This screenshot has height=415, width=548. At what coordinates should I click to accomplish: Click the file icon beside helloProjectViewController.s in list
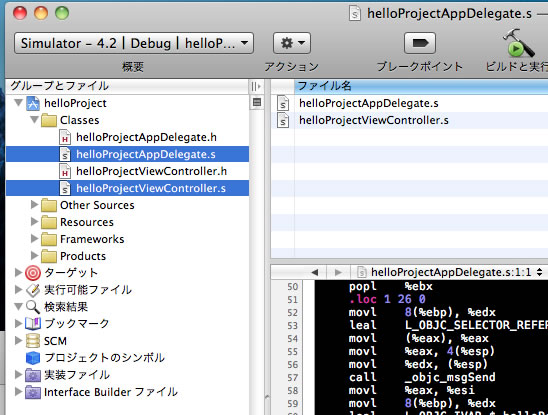[x=283, y=120]
